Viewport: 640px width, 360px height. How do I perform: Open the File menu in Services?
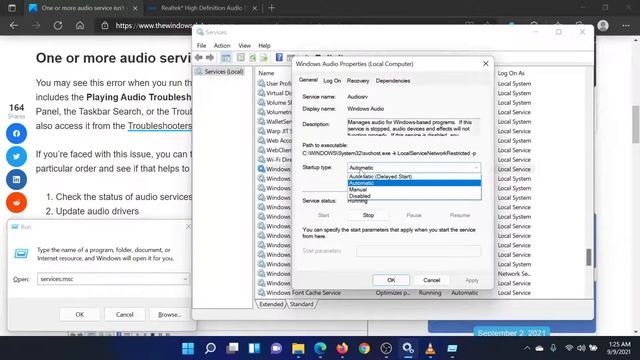(x=201, y=46)
